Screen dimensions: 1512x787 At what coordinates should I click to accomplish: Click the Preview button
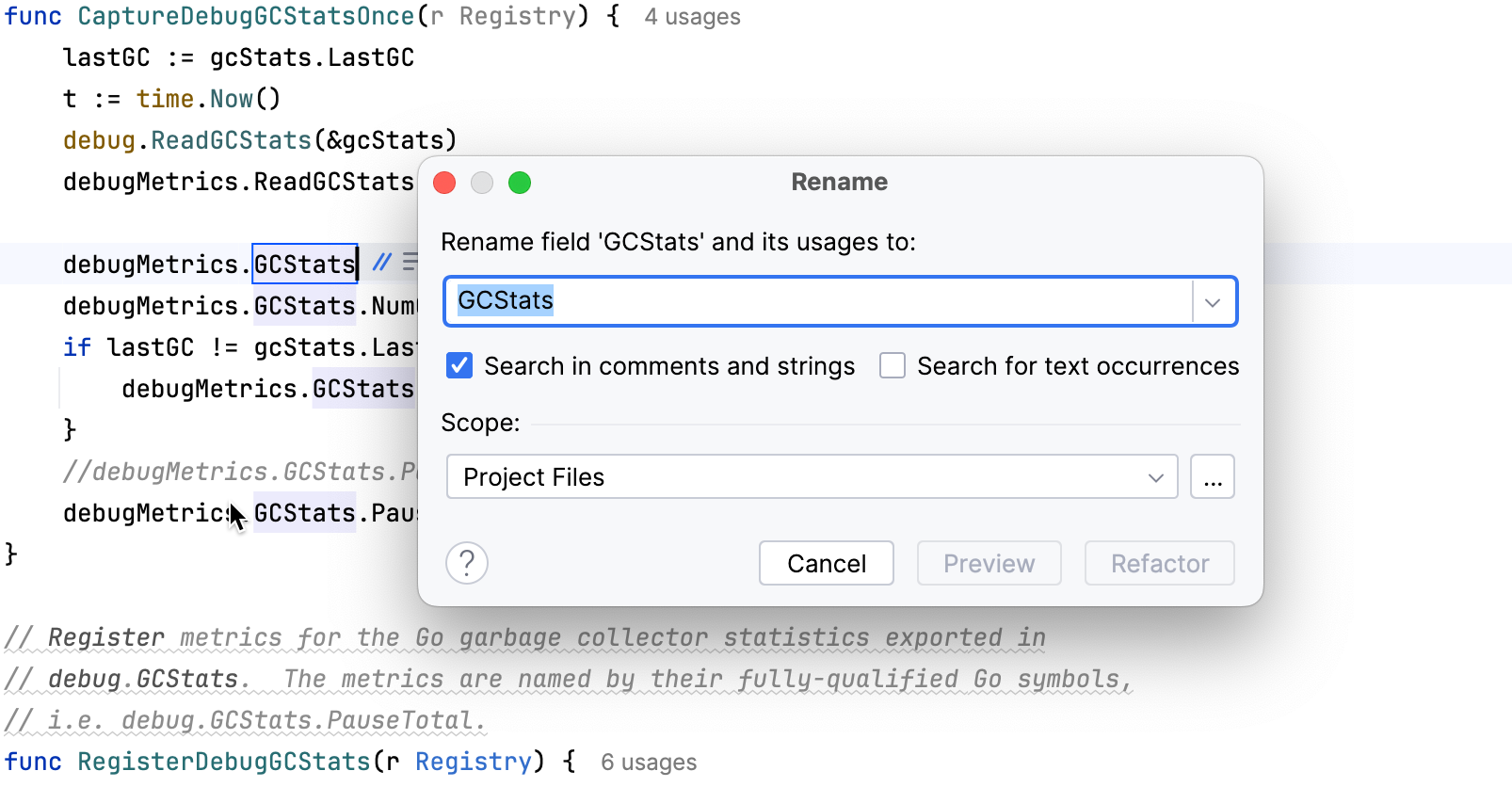(x=989, y=564)
